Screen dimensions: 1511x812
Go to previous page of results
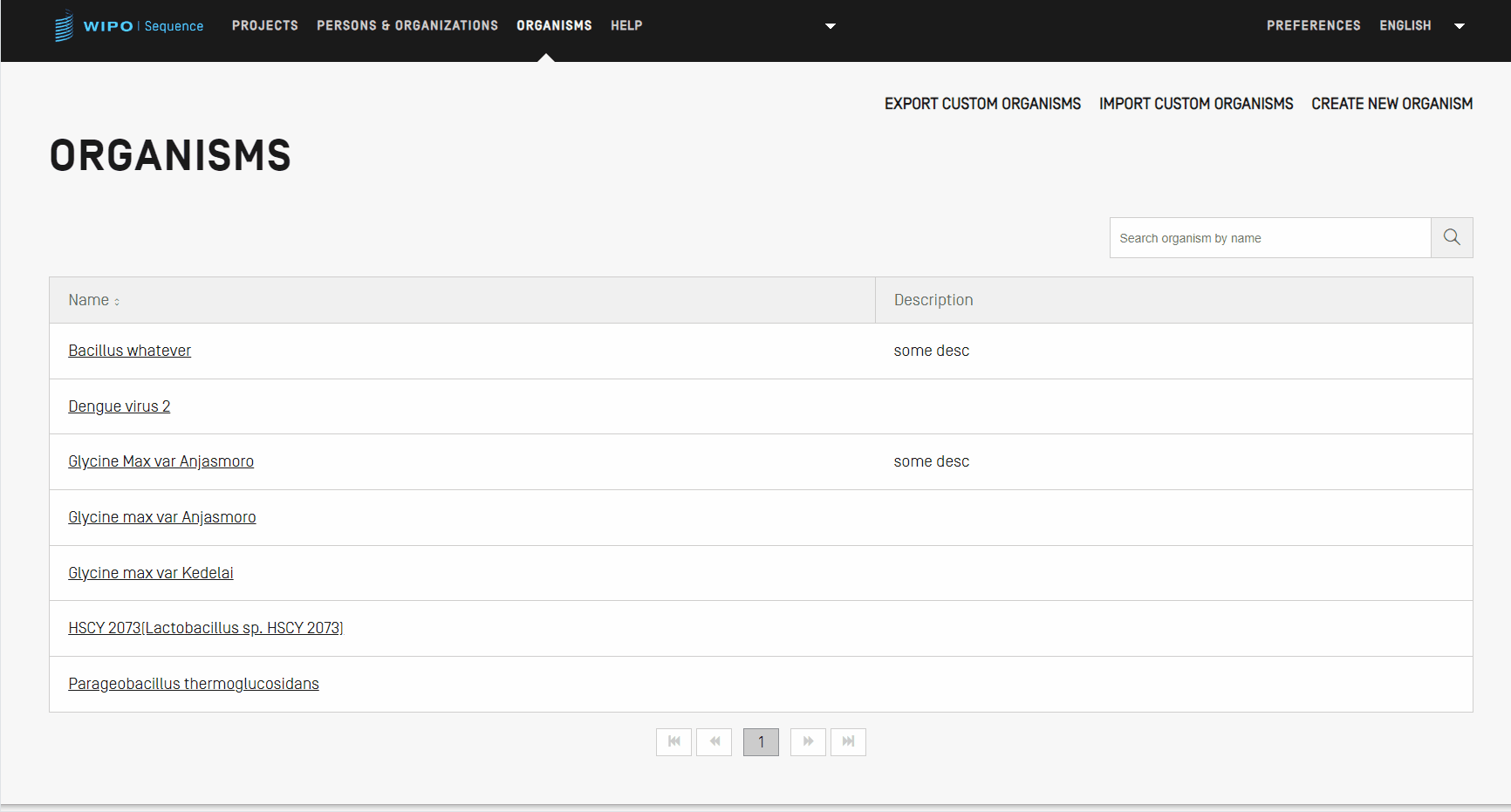tap(714, 742)
